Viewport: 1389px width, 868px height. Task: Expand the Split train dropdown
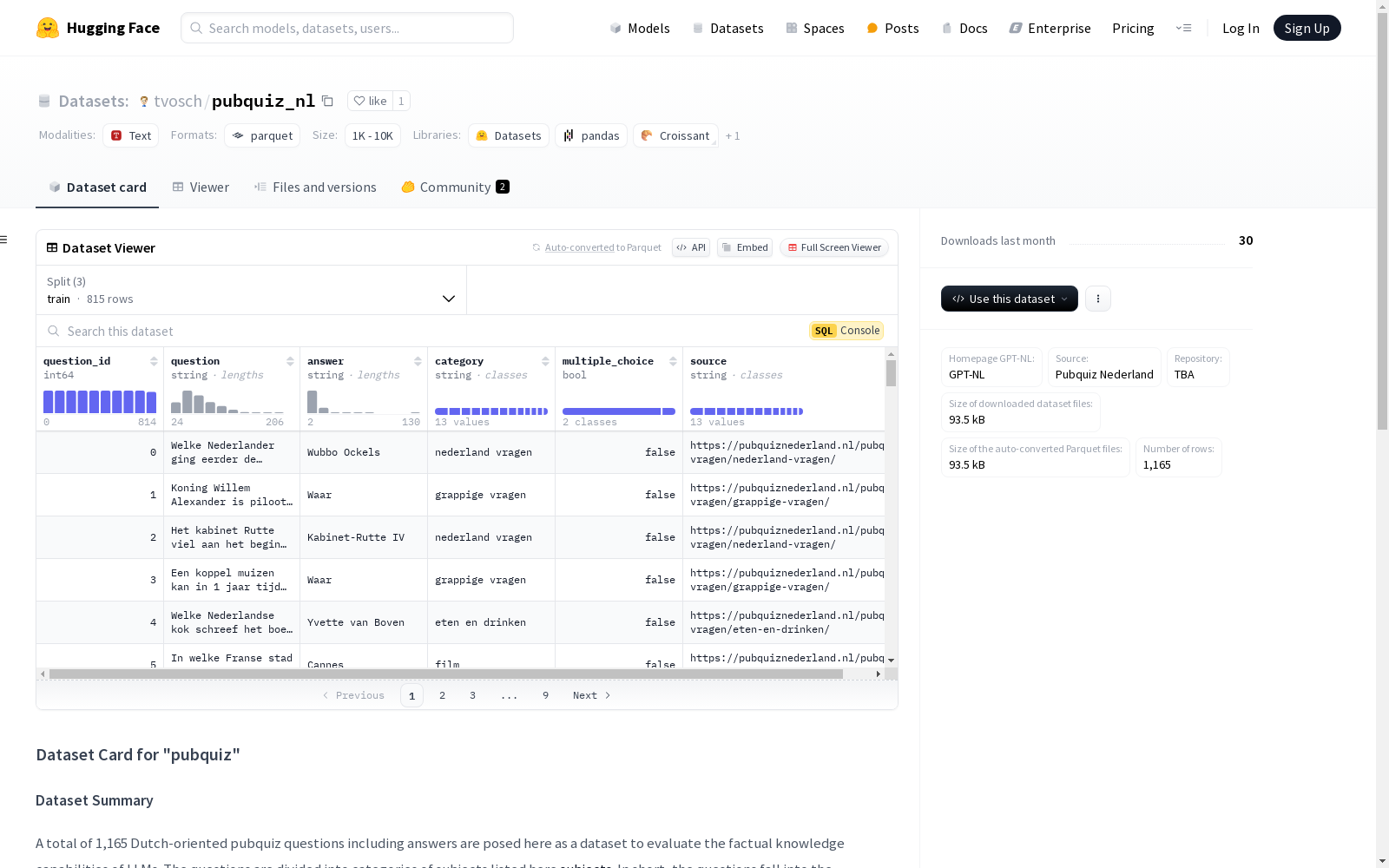252,290
